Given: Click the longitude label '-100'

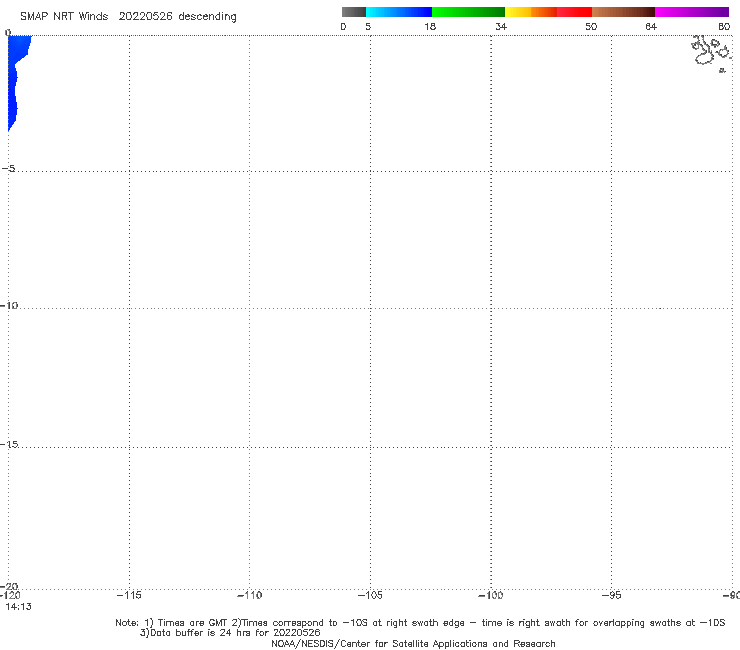Looking at the screenshot, I should tap(491, 595).
